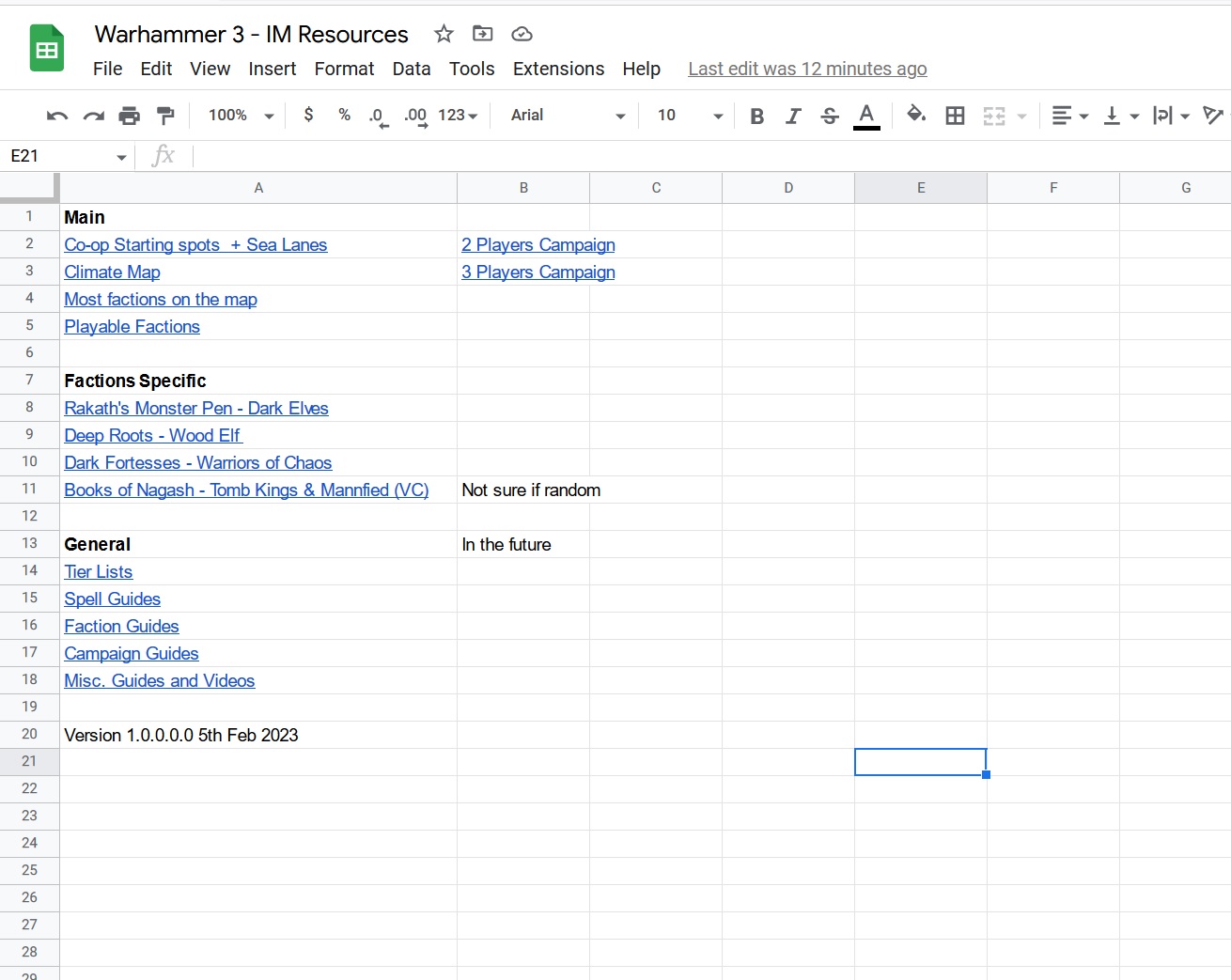Open the Extensions menu

558,69
